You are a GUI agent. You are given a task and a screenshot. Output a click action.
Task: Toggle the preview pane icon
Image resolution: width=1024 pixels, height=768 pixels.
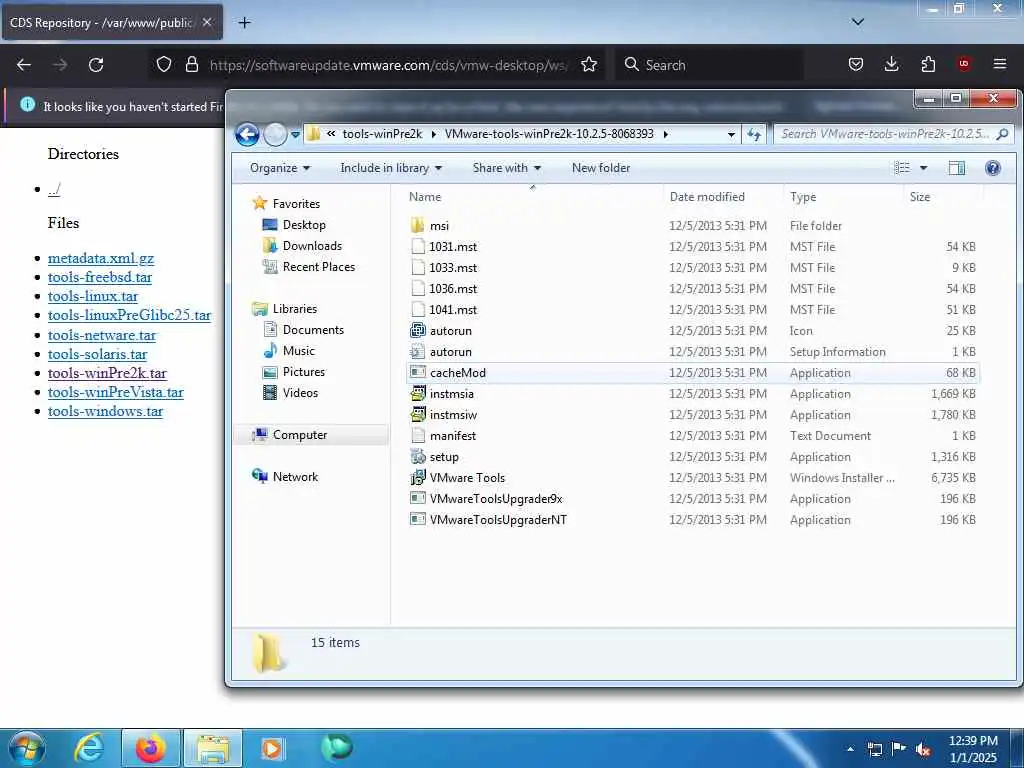tap(957, 168)
